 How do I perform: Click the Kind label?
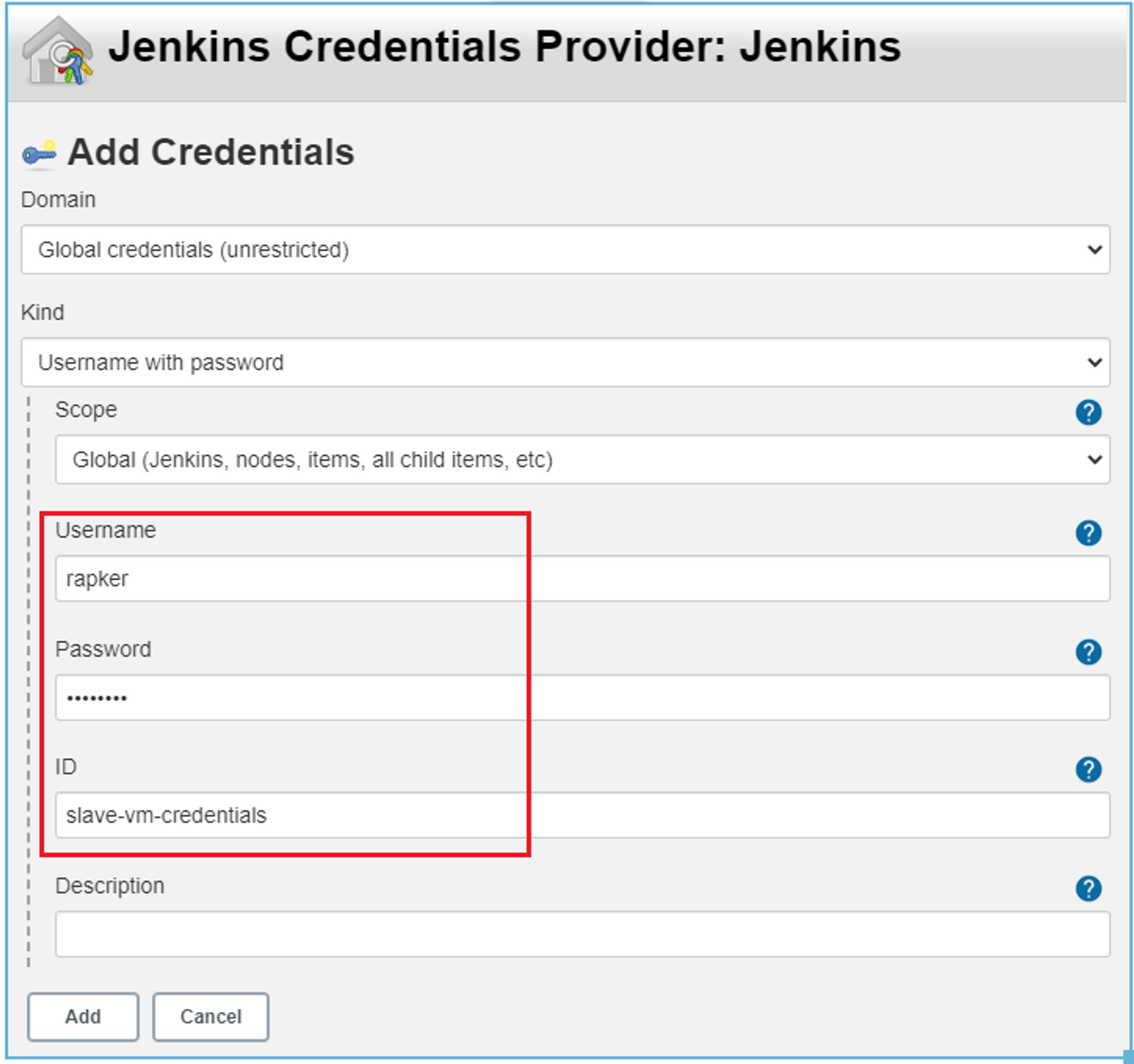[x=43, y=312]
